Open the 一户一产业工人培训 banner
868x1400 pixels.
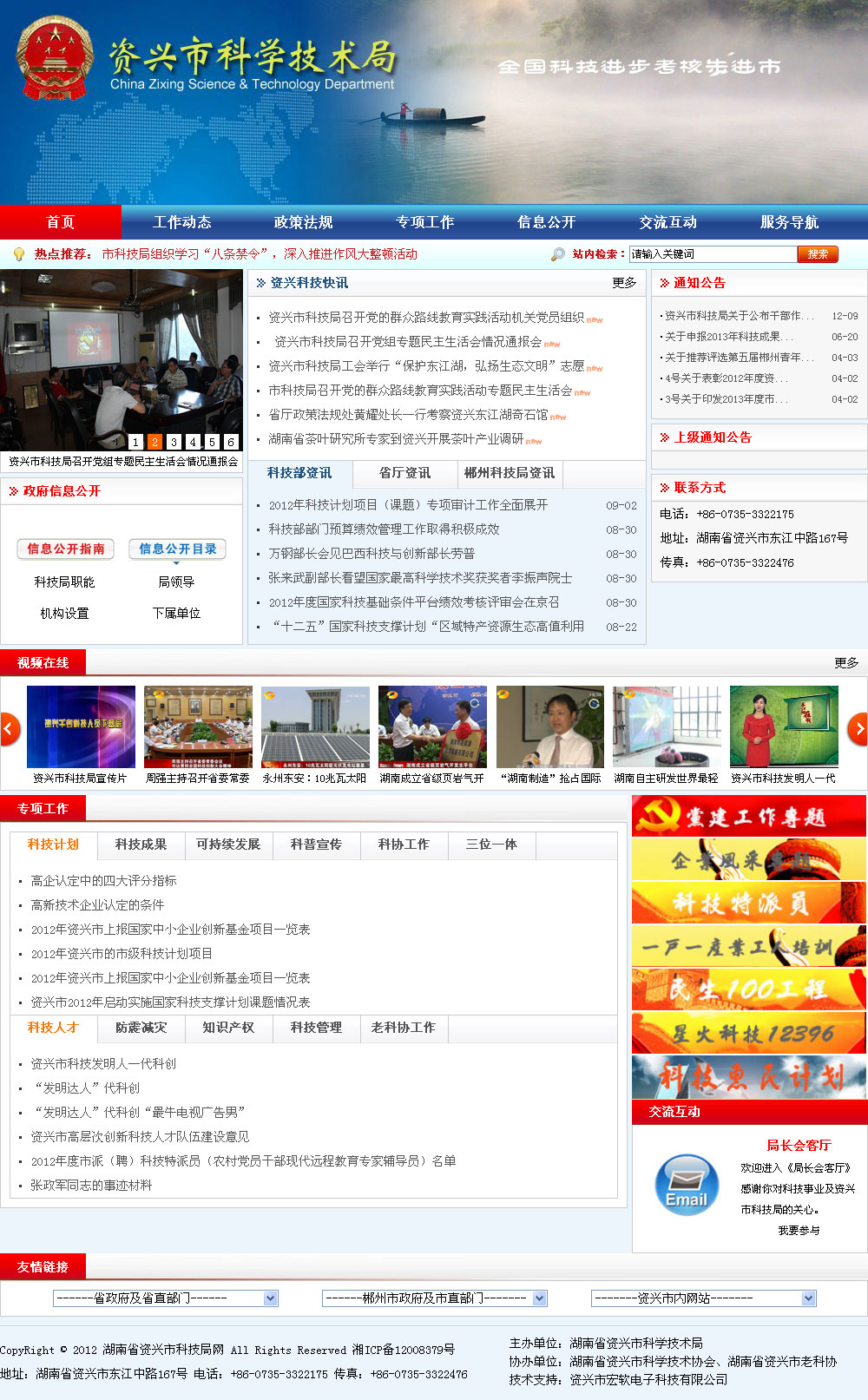(749, 946)
